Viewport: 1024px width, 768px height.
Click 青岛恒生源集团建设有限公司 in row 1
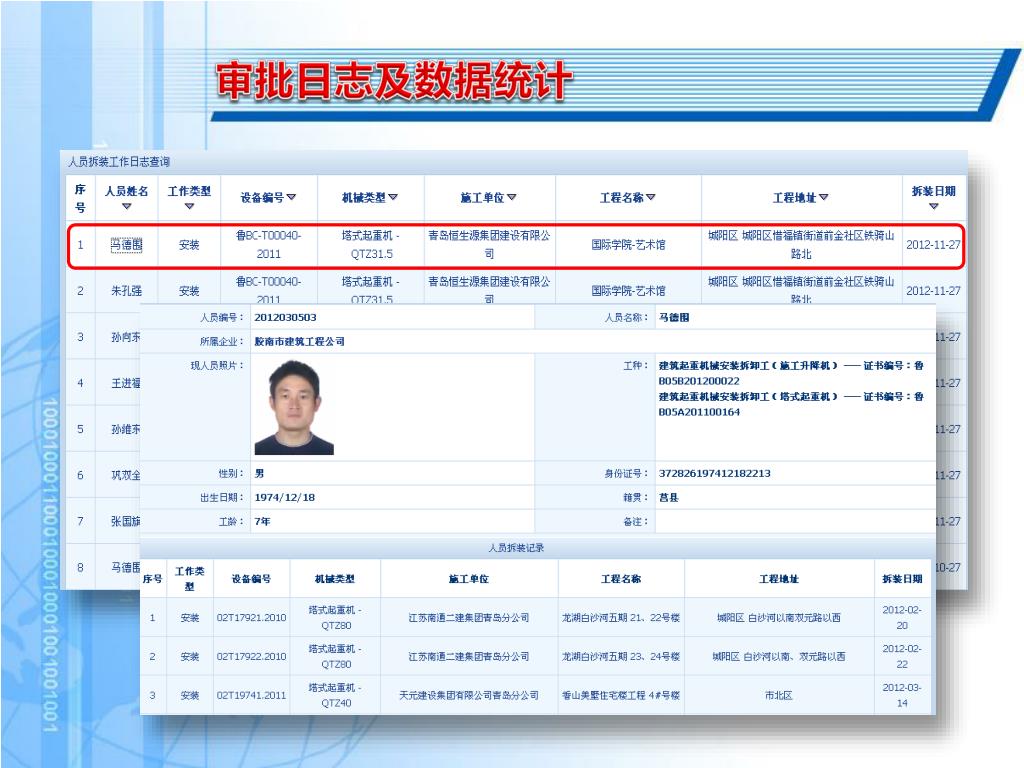pos(489,245)
